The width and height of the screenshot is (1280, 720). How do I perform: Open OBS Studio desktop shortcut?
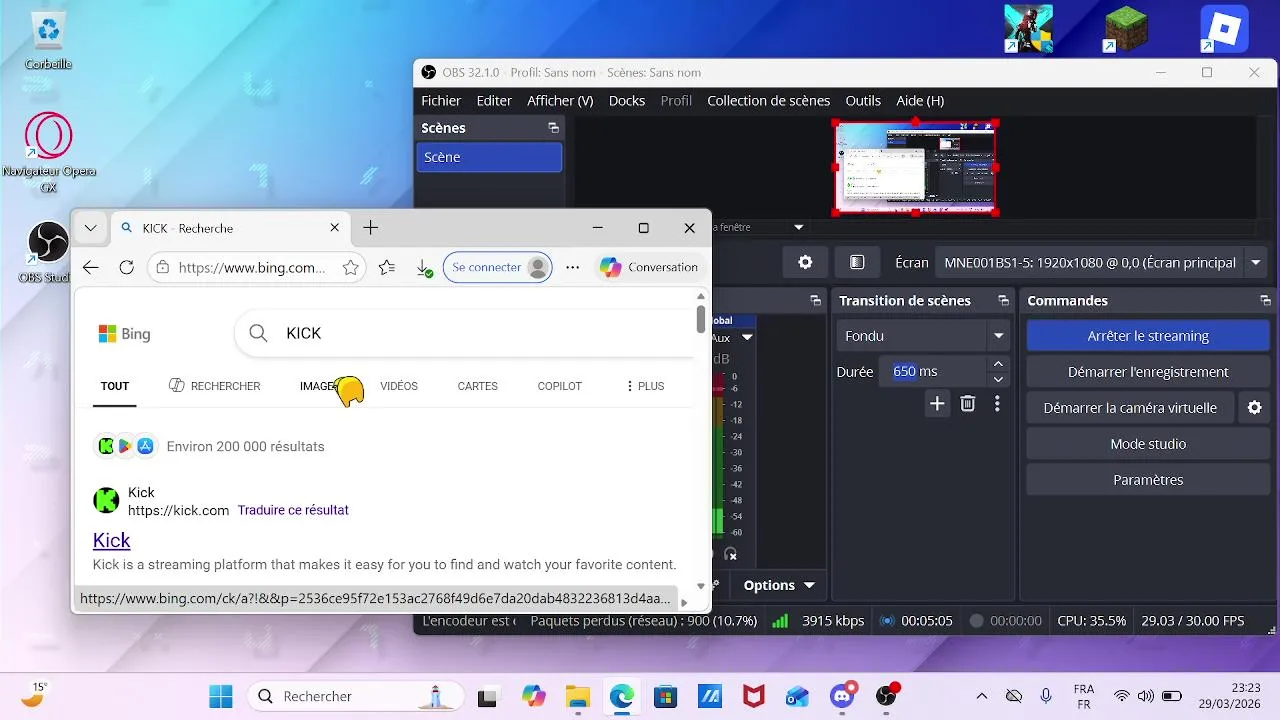[x=46, y=253]
